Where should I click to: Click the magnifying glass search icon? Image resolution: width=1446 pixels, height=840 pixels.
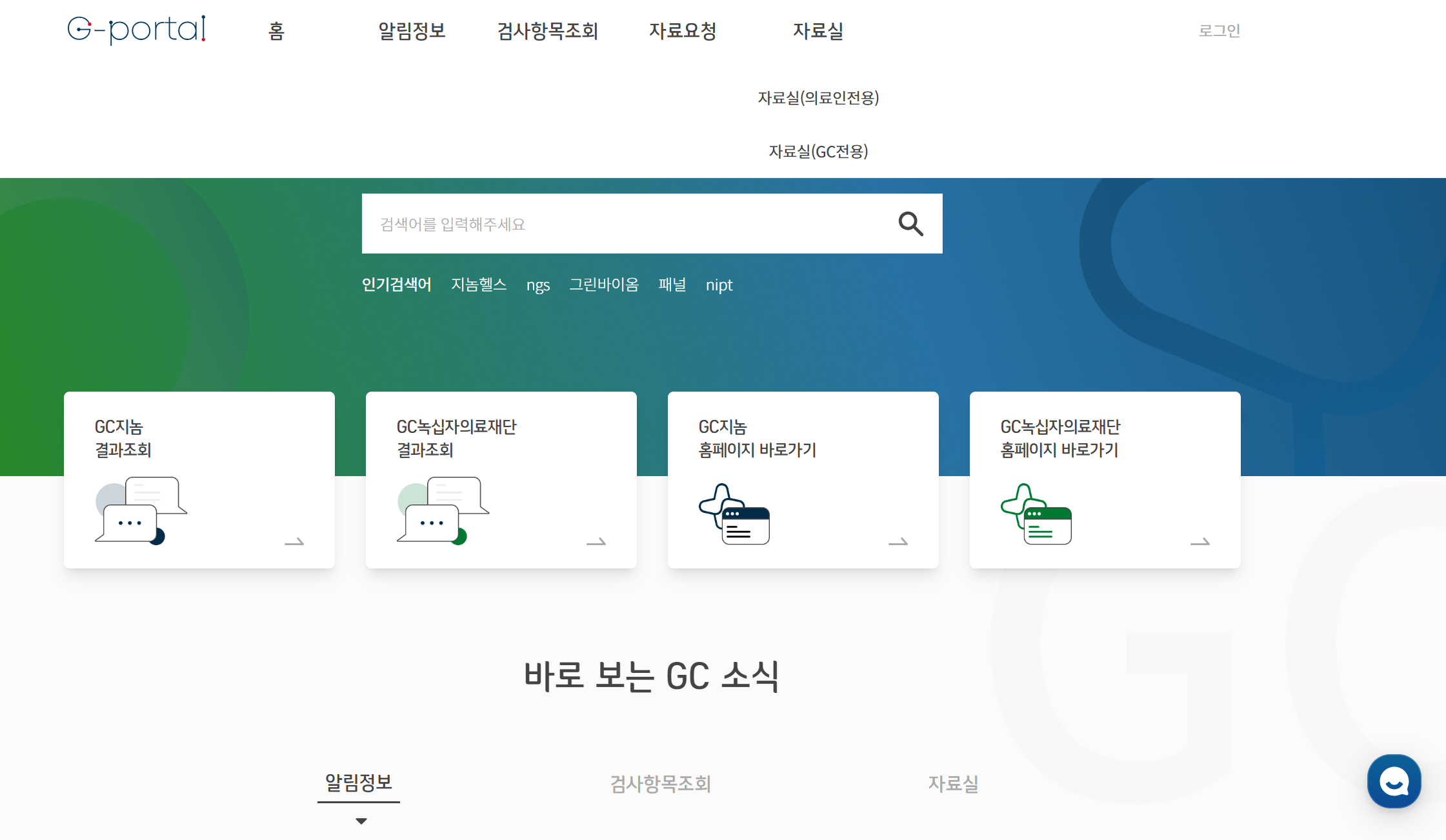coord(910,224)
